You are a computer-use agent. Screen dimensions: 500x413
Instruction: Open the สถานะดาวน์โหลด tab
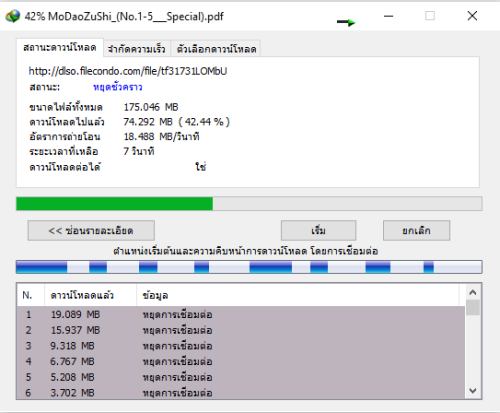[x=60, y=47]
